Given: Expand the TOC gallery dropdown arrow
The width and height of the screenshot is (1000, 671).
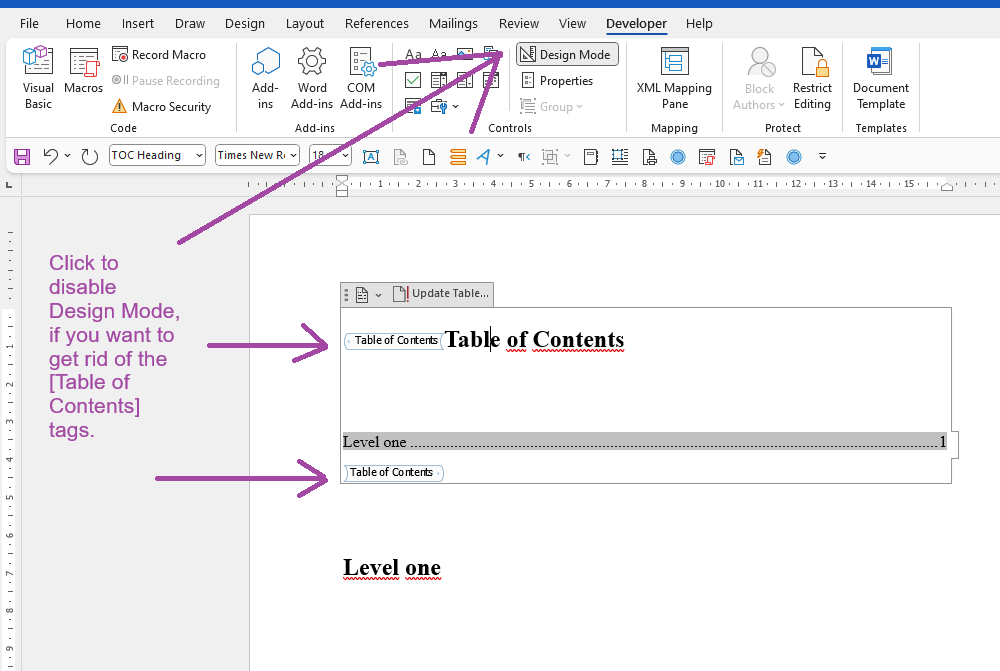Looking at the screenshot, I should pos(378,295).
